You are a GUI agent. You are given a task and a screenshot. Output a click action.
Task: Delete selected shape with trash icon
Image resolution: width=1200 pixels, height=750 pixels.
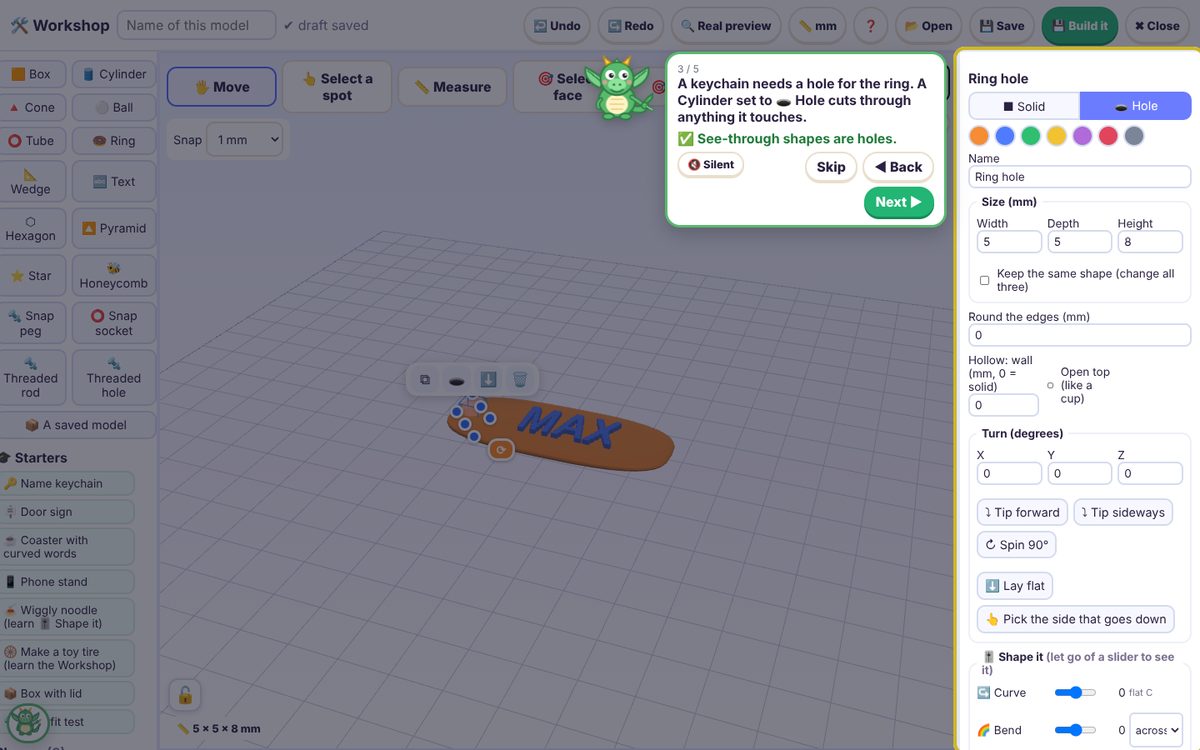[x=520, y=380]
